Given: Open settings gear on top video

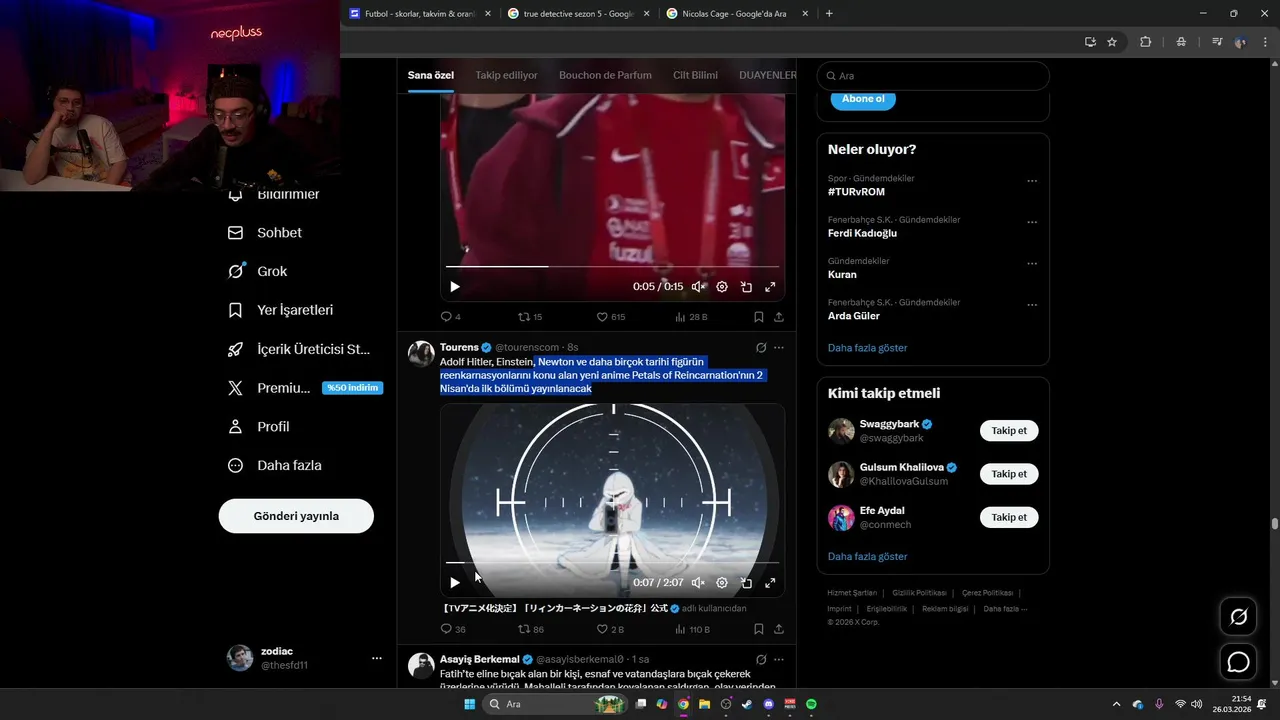Looking at the screenshot, I should (x=722, y=287).
